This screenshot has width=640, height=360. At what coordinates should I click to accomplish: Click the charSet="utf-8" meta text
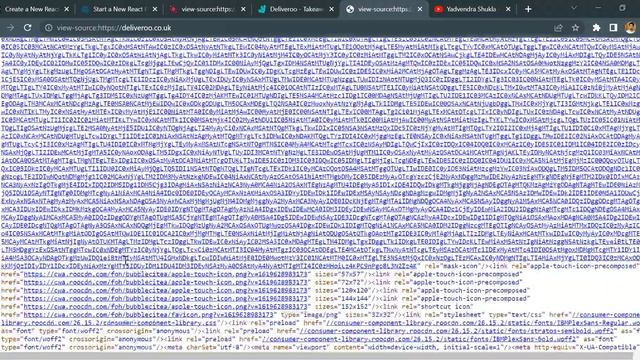point(216,347)
